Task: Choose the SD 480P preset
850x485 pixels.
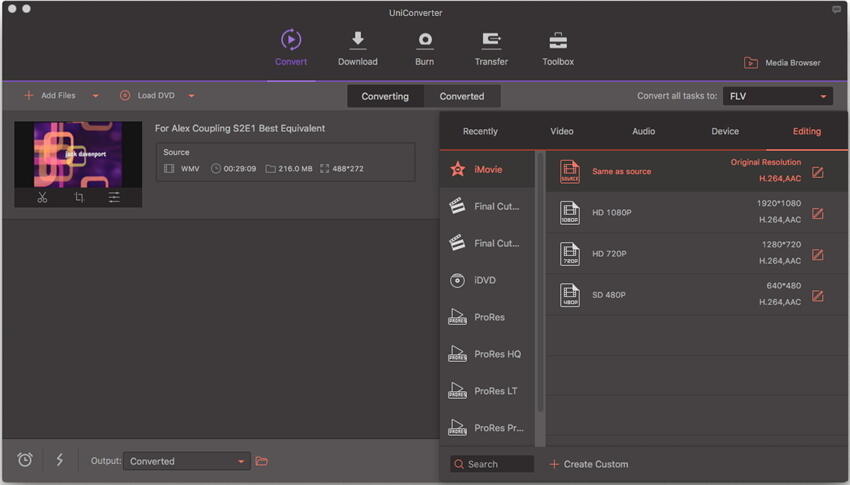Action: 697,295
